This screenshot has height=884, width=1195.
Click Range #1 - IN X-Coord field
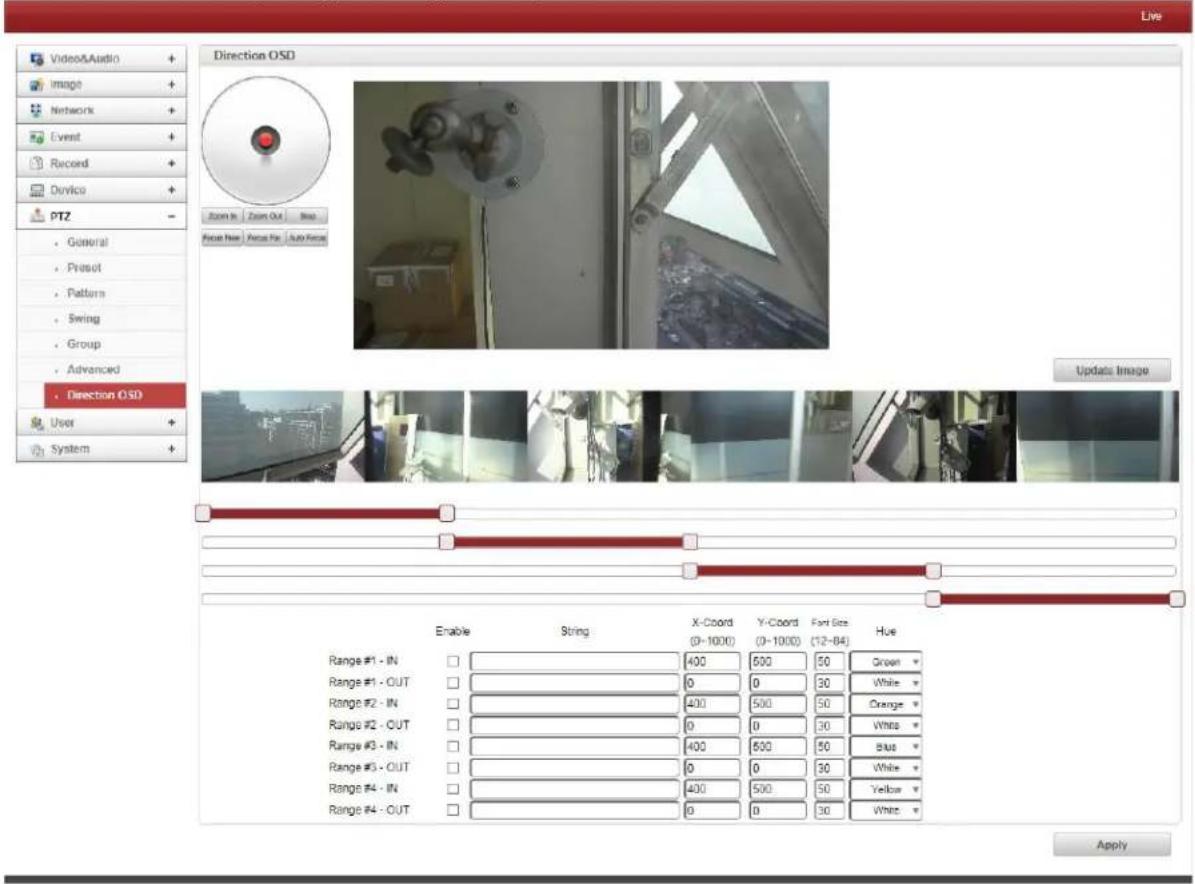click(x=713, y=661)
